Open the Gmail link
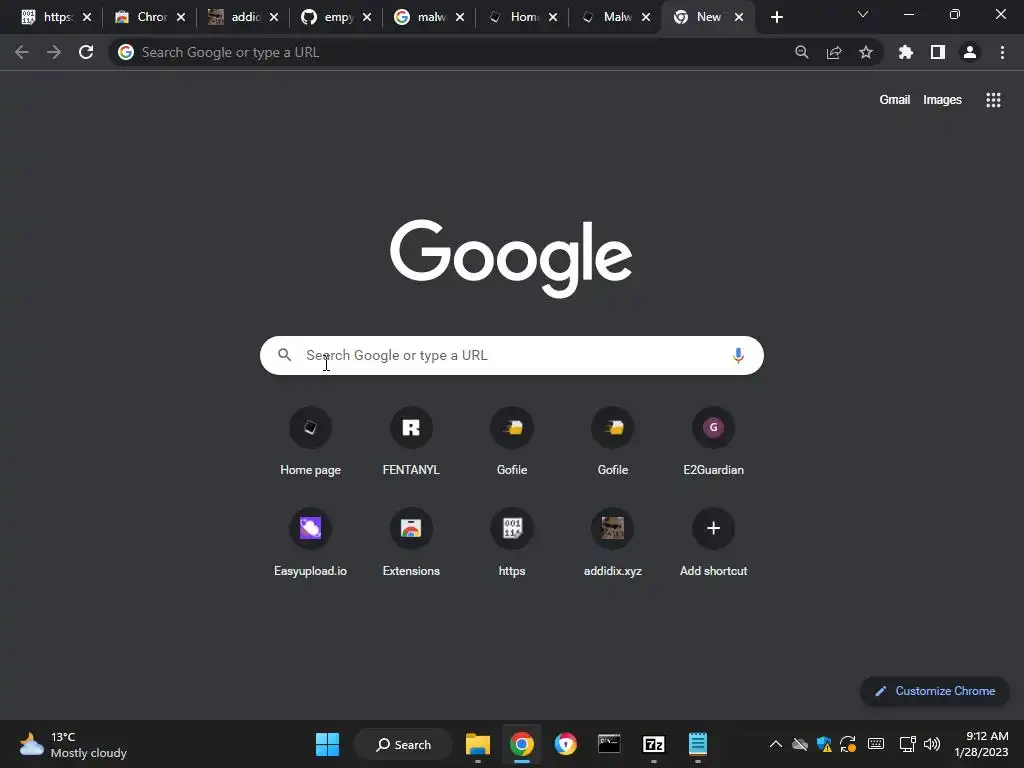 tap(894, 100)
